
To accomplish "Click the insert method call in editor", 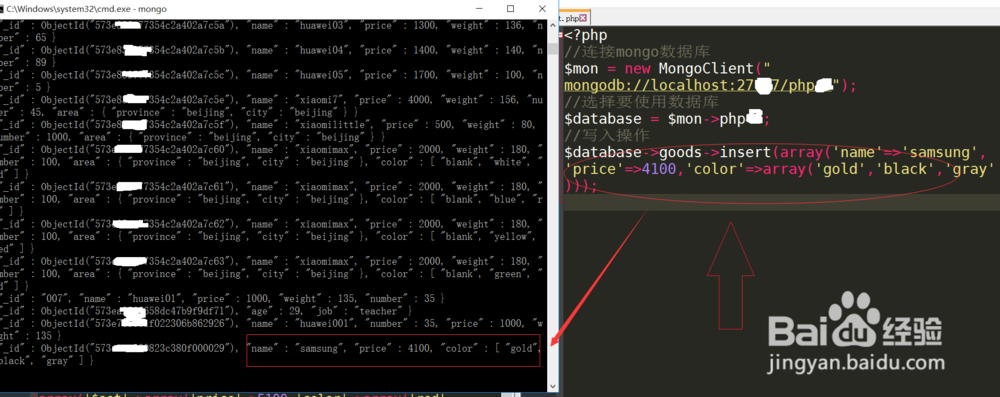I will (745, 152).
